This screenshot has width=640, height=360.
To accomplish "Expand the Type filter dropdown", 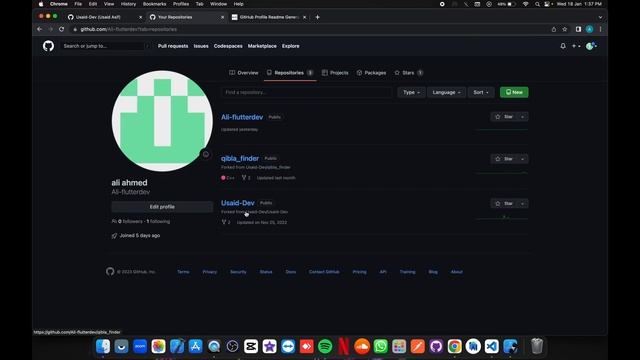I will [x=411, y=92].
